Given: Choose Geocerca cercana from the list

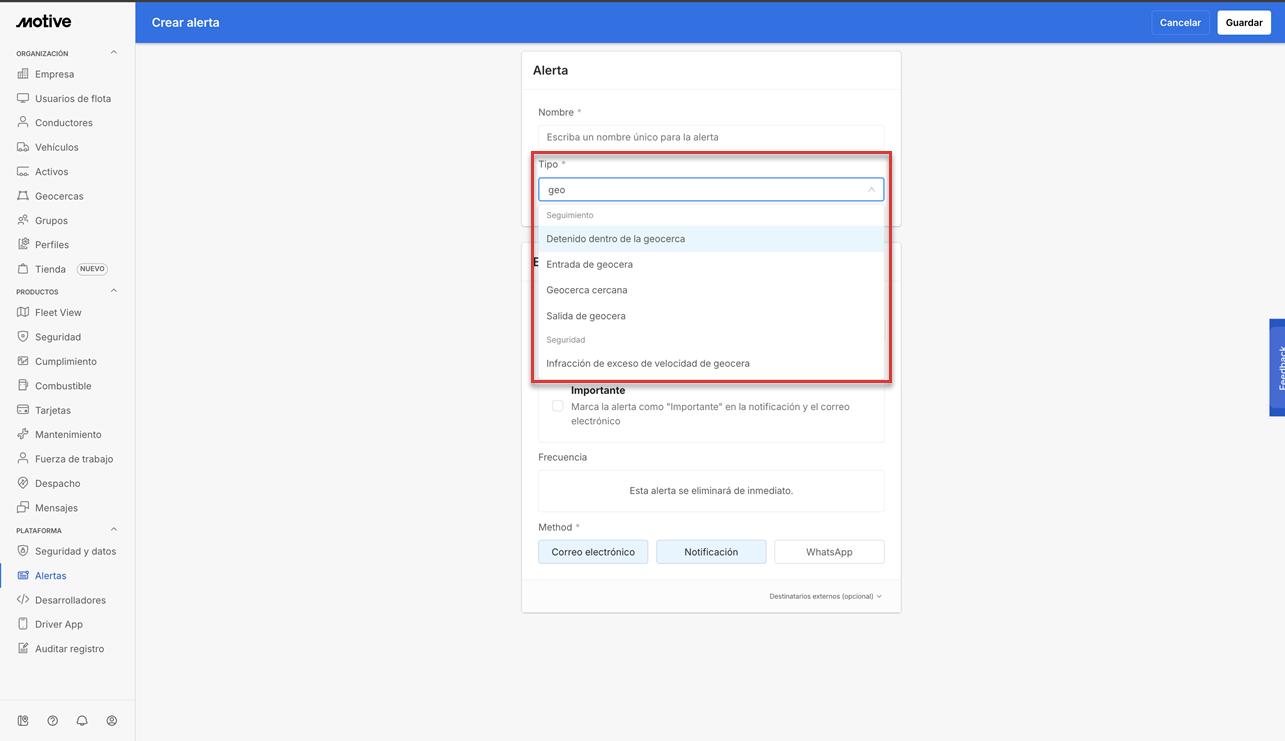Looking at the screenshot, I should 586,290.
